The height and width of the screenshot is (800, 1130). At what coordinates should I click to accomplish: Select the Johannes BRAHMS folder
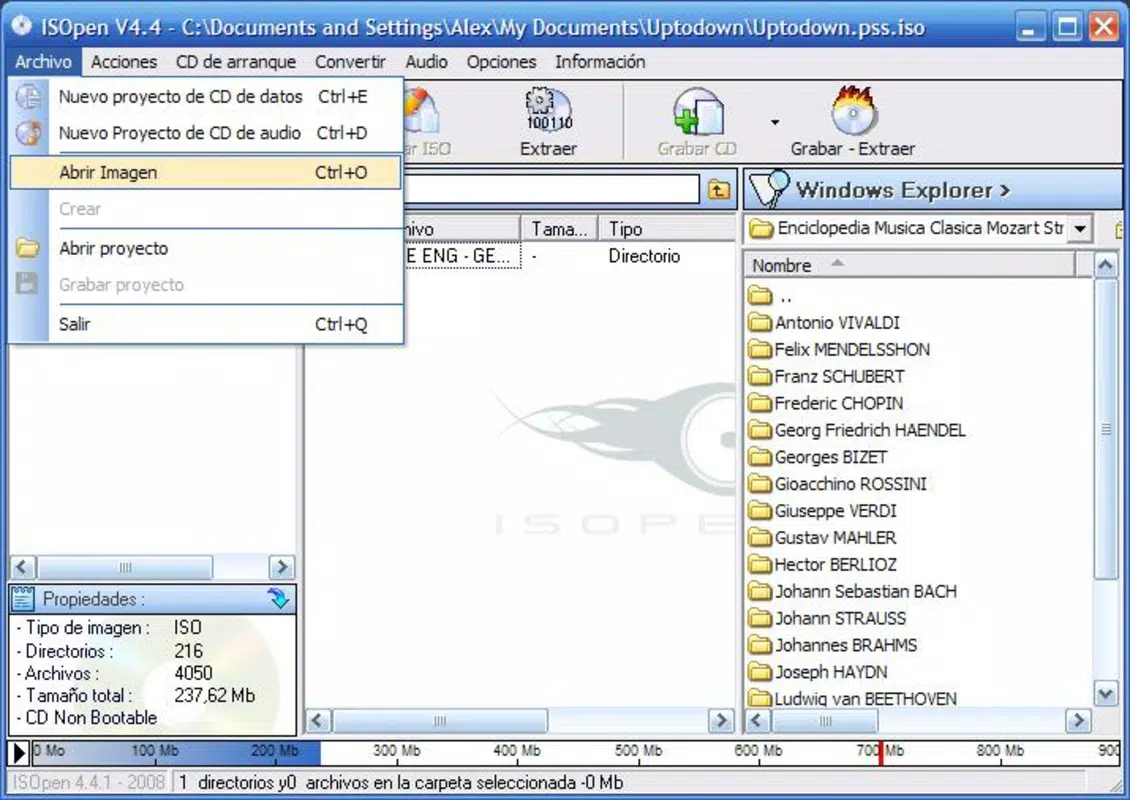point(832,645)
